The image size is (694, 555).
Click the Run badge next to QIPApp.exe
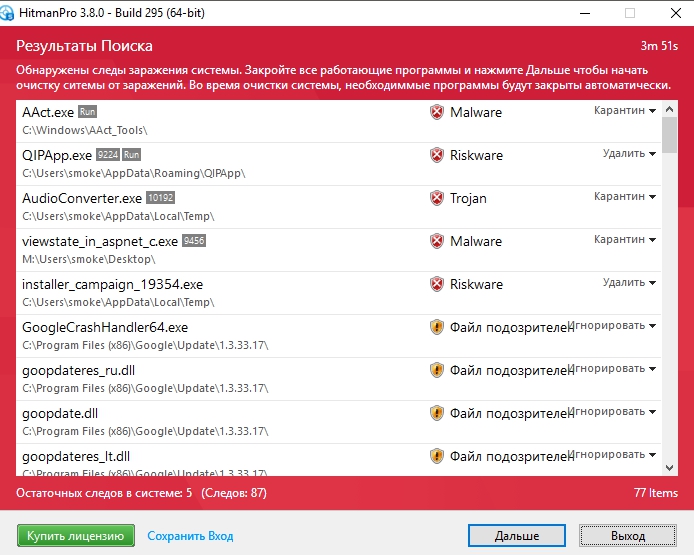tap(131, 154)
